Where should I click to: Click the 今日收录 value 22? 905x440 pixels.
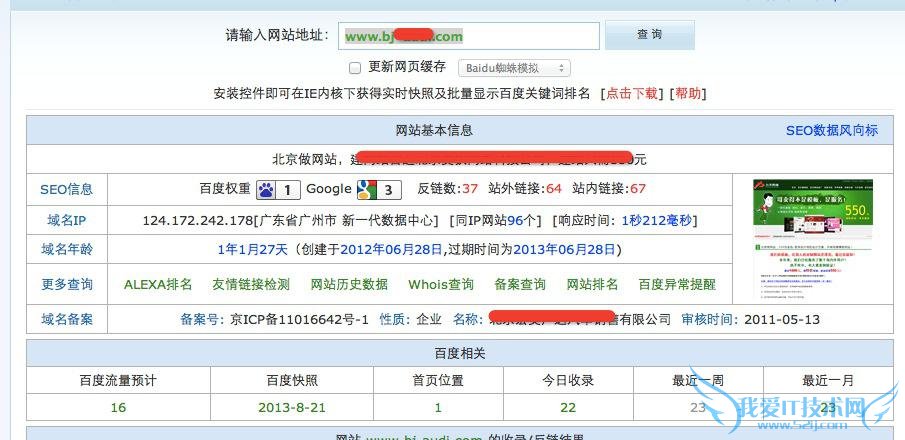coord(568,408)
